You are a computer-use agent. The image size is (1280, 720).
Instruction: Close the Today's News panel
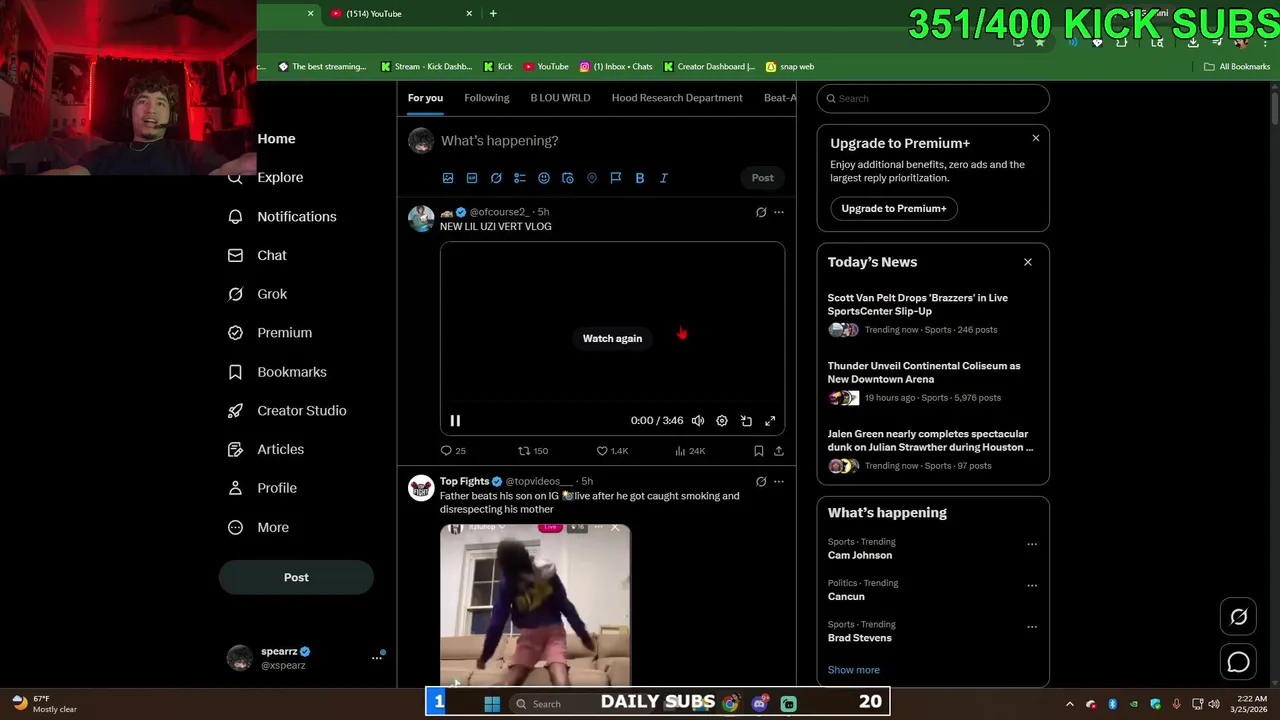[x=1028, y=262]
